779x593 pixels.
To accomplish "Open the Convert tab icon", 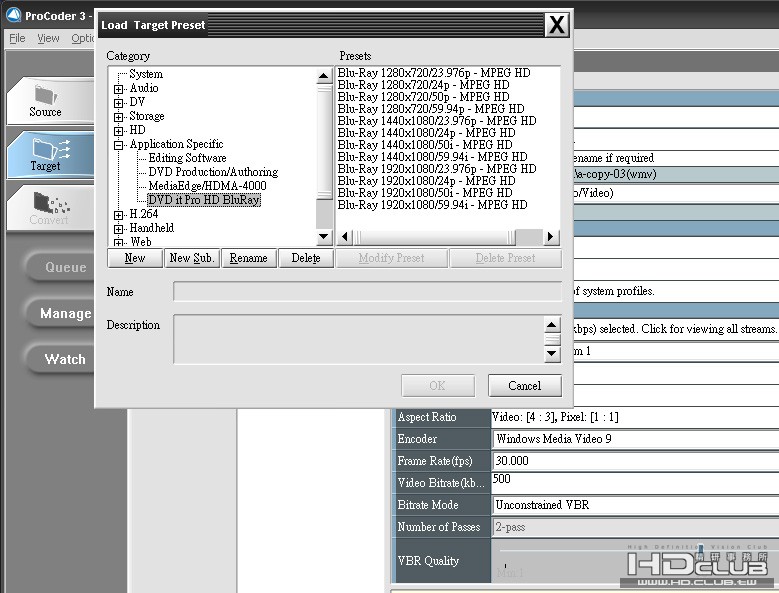I will (51, 203).
